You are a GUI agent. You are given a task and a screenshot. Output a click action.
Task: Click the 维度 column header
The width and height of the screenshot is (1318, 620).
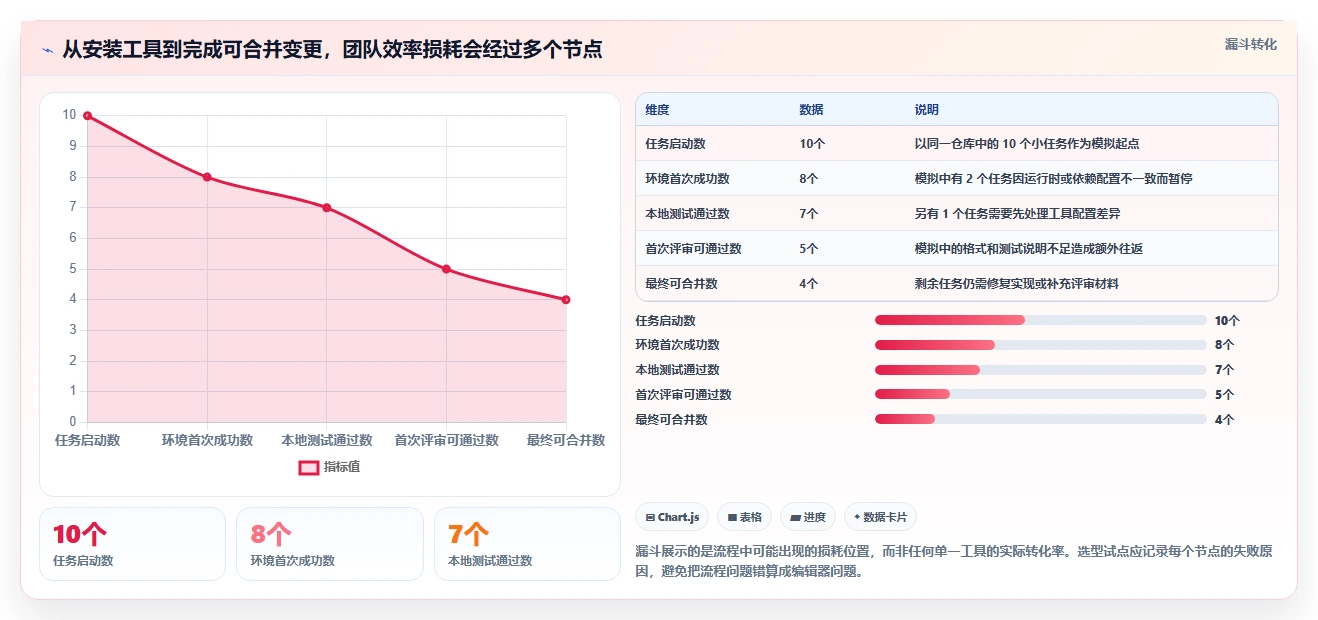(x=658, y=110)
